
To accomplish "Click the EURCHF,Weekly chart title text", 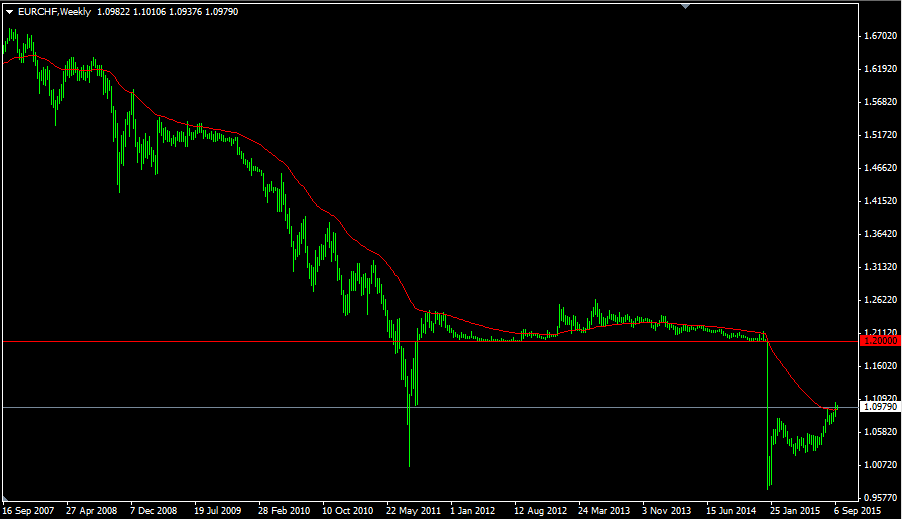I will coord(55,12).
